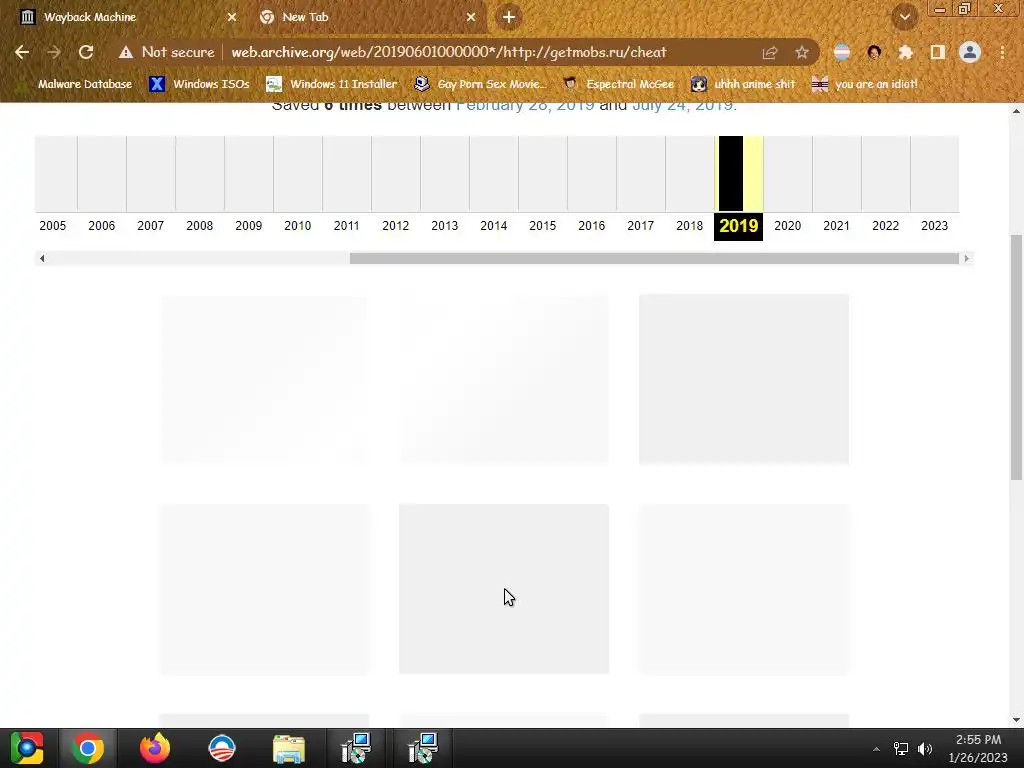Click the timeline scroll right arrow

[x=967, y=259]
